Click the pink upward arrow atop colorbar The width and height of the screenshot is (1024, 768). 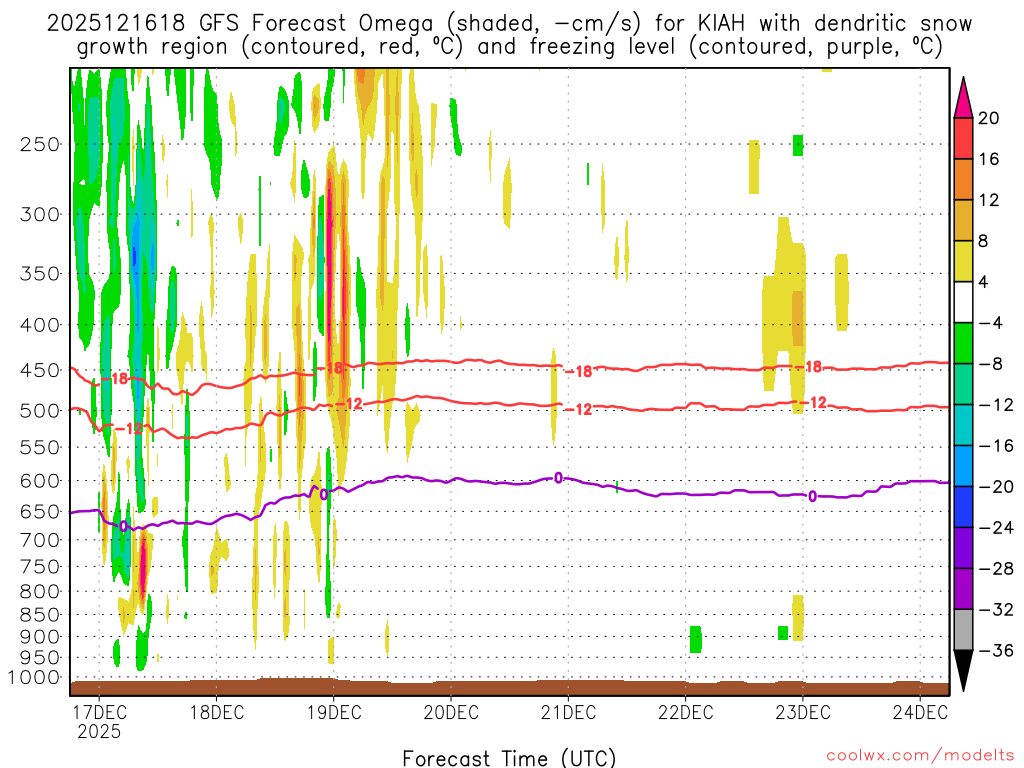click(963, 98)
